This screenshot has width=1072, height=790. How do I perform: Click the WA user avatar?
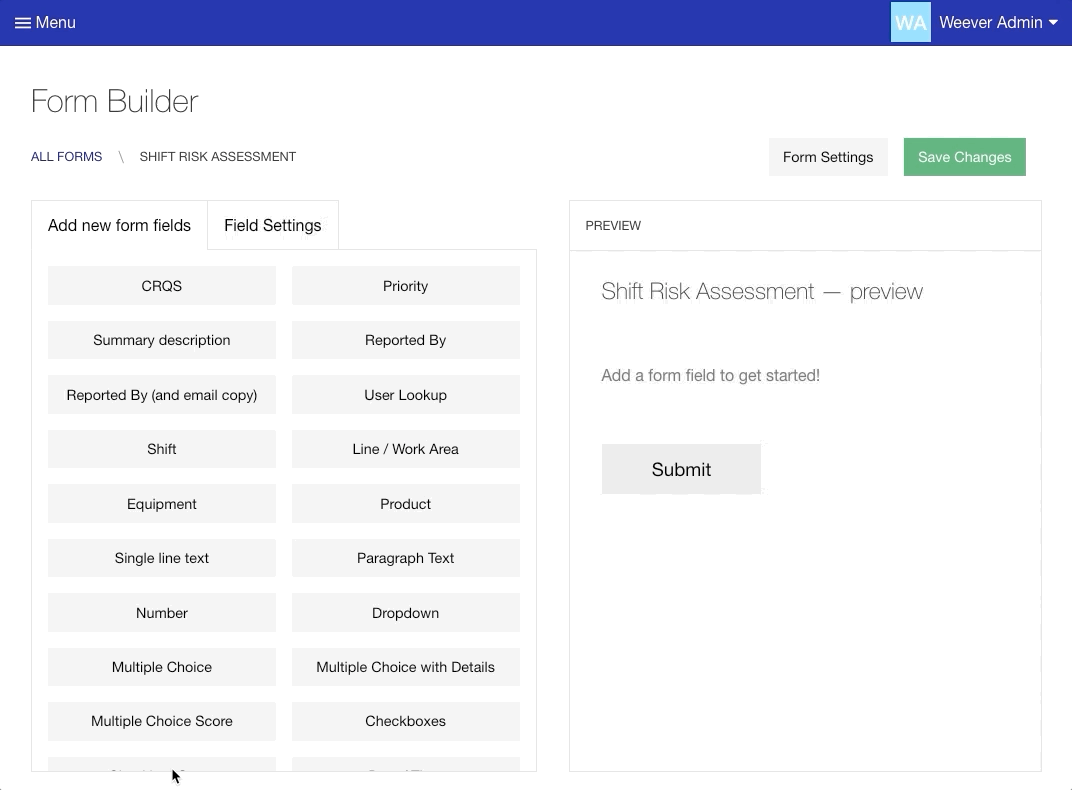910,23
